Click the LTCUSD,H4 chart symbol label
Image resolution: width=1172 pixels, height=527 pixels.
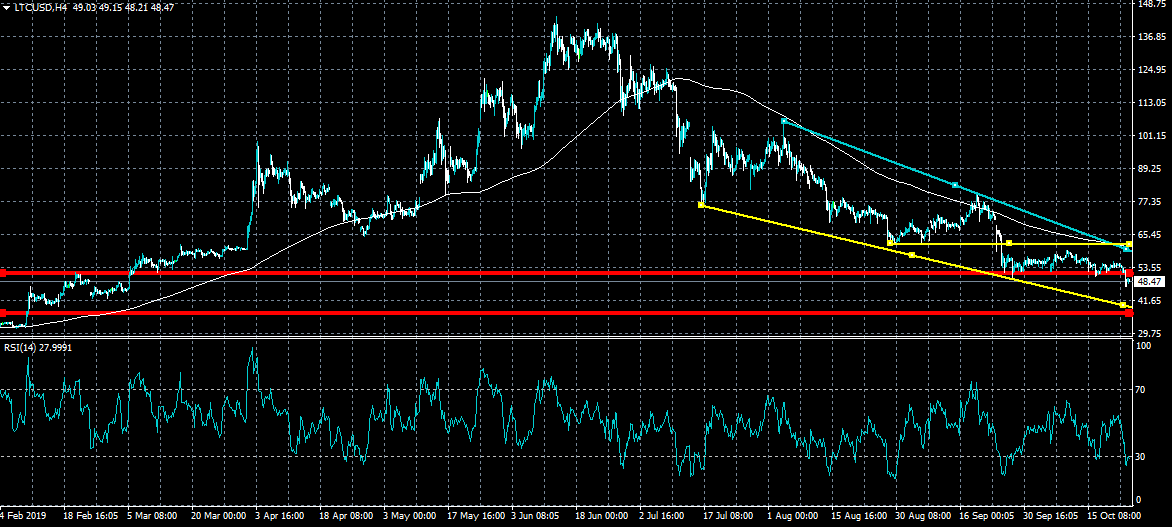click(x=40, y=7)
